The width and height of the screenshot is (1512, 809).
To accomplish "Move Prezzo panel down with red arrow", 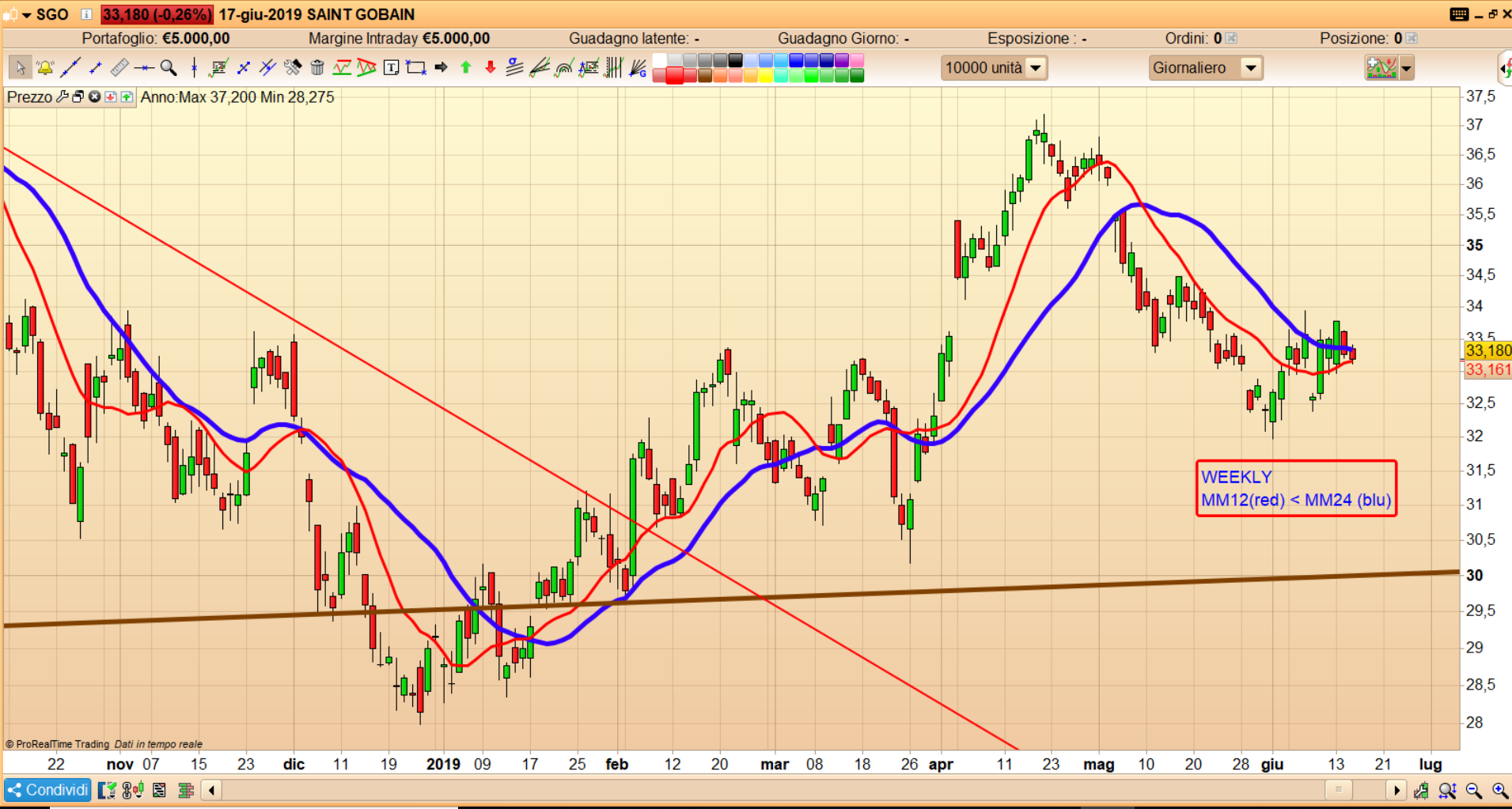I will [110, 96].
